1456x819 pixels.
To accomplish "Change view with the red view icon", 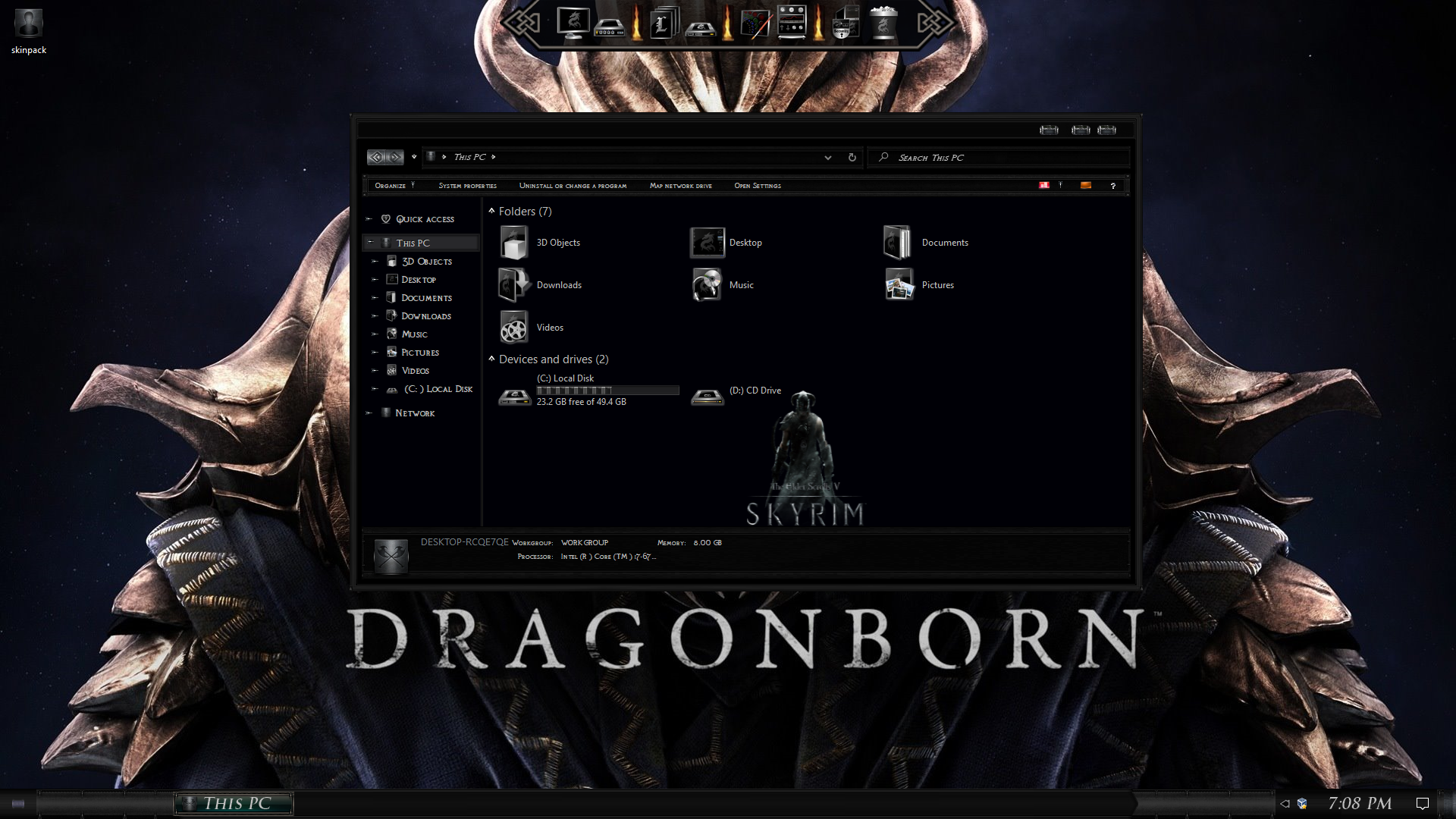I will tap(1044, 186).
